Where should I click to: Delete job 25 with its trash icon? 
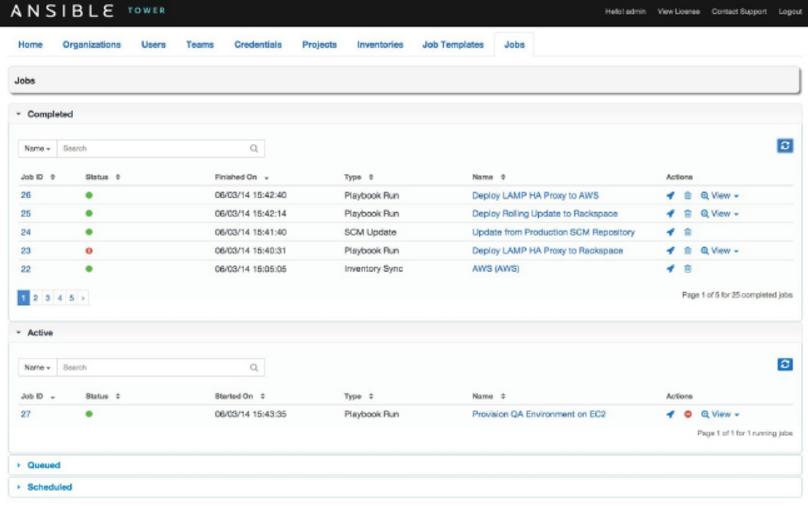point(687,213)
